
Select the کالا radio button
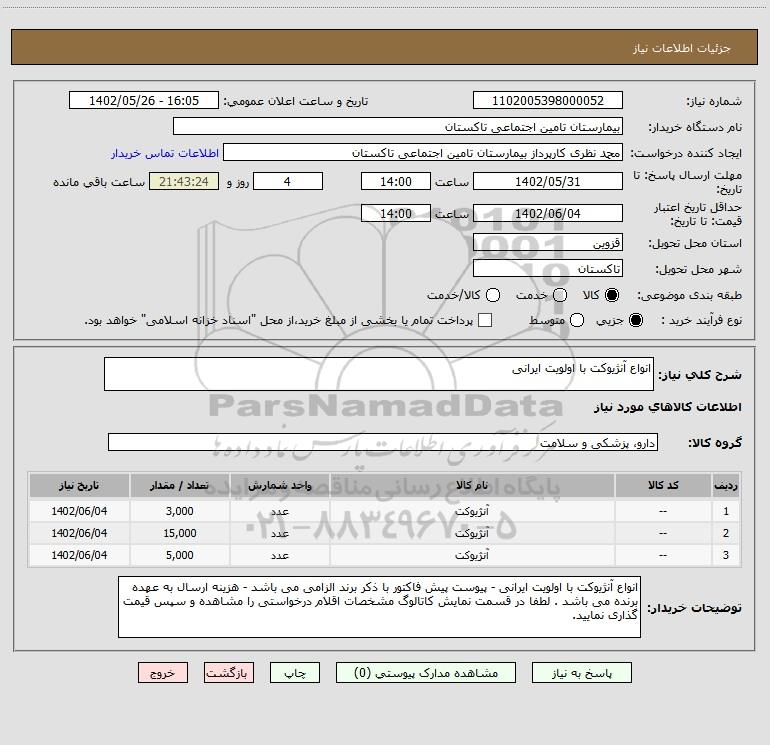pos(612,295)
